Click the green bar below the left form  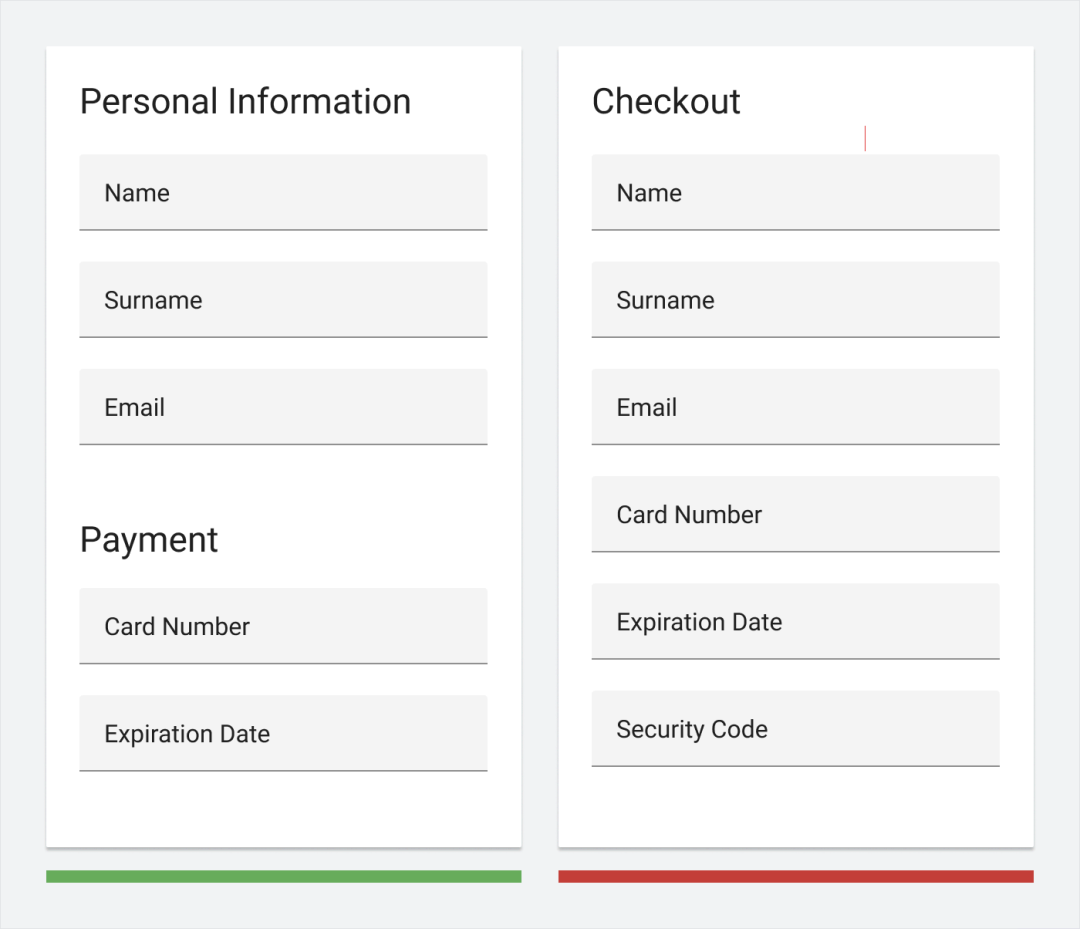coord(283,876)
